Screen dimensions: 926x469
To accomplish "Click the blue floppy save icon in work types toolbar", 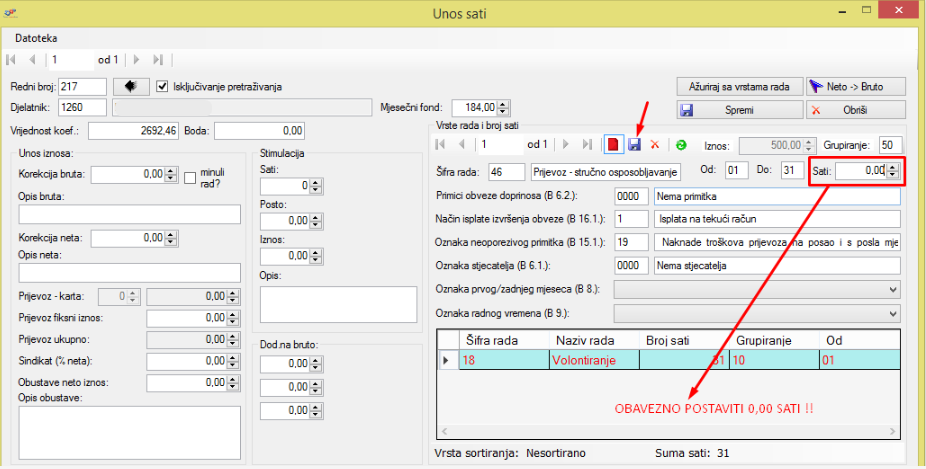I will point(634,144).
